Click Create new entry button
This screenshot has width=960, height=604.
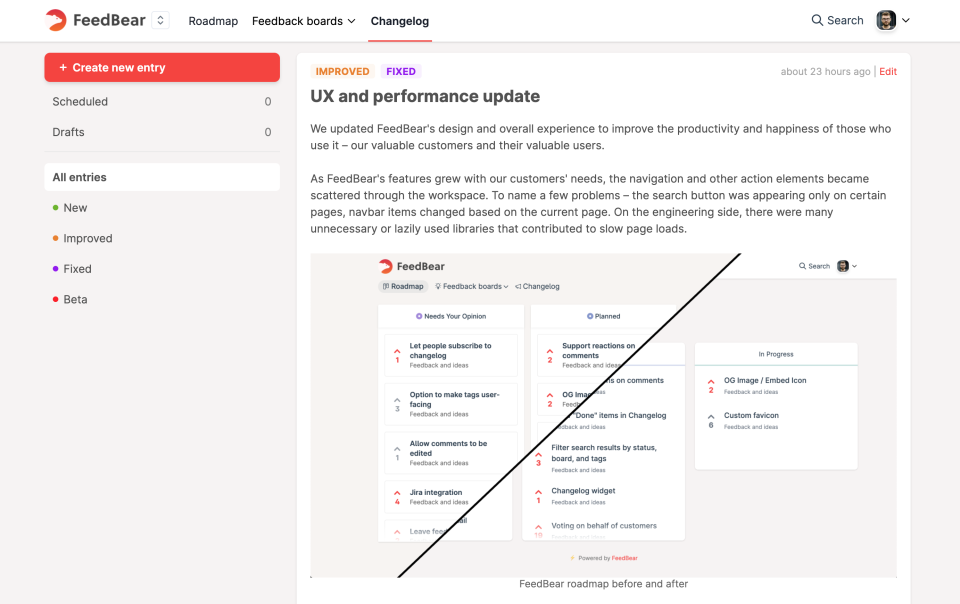(162, 67)
